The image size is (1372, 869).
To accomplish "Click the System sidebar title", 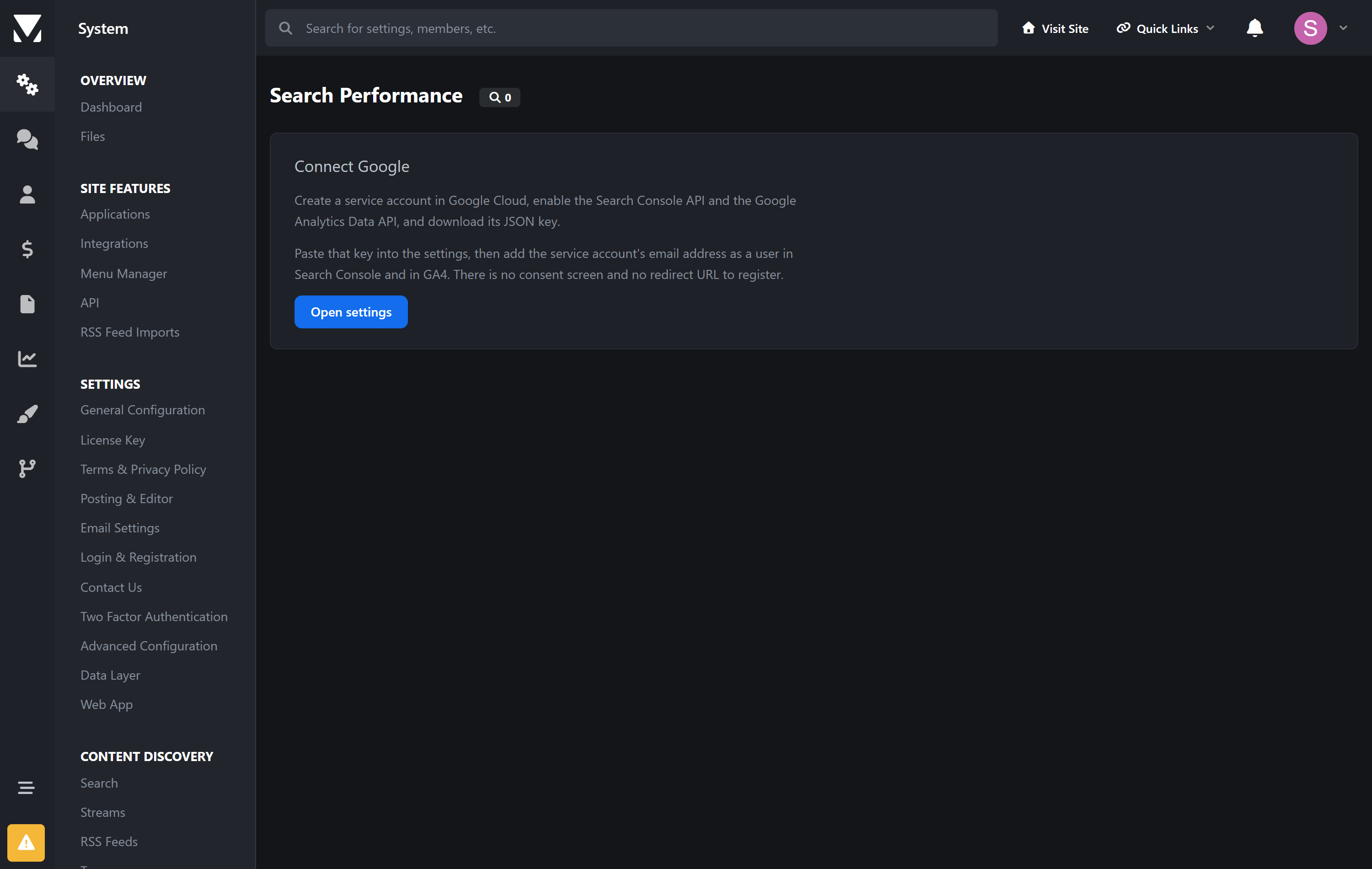I will (x=103, y=28).
